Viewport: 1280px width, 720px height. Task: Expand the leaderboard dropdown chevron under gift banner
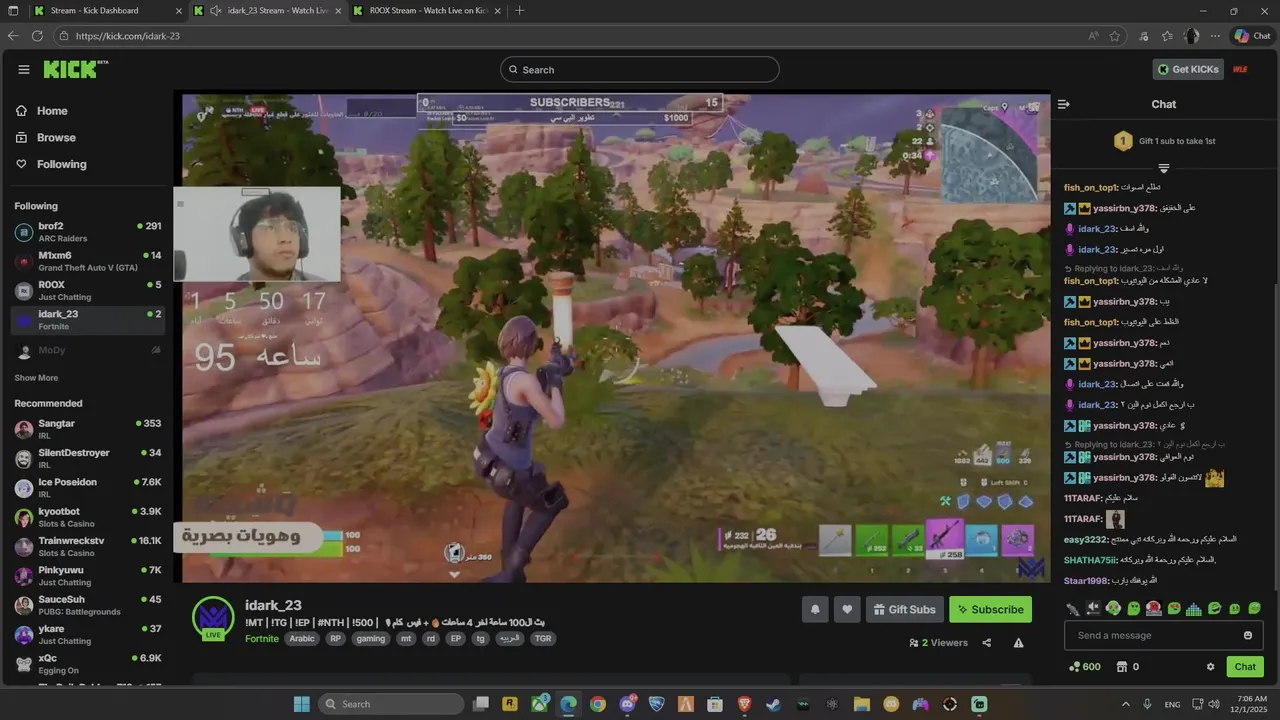pyautogui.click(x=1164, y=168)
